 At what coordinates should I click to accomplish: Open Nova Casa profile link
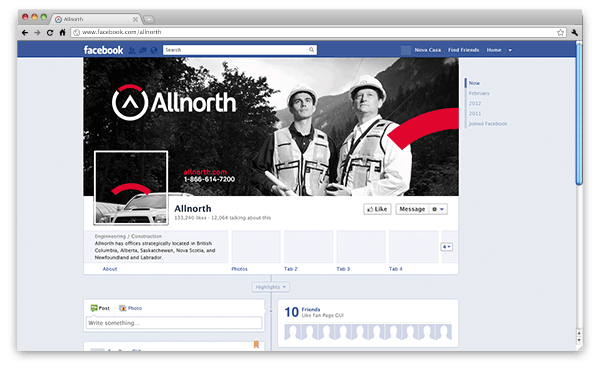(x=427, y=50)
